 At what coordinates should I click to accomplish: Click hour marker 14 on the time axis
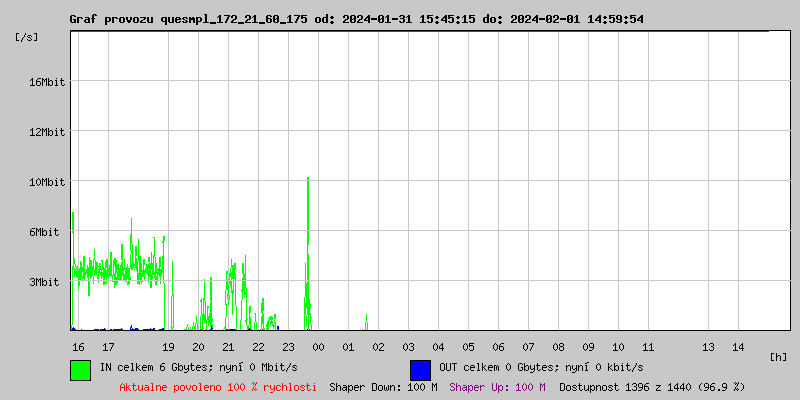pyautogui.click(x=738, y=346)
